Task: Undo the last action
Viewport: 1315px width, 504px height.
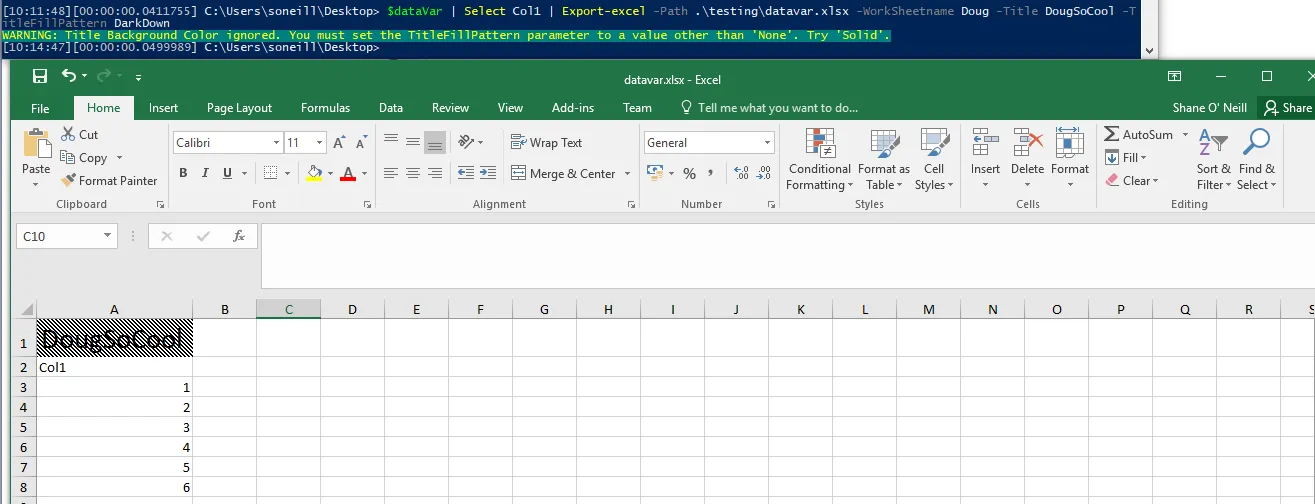Action: [x=69, y=76]
